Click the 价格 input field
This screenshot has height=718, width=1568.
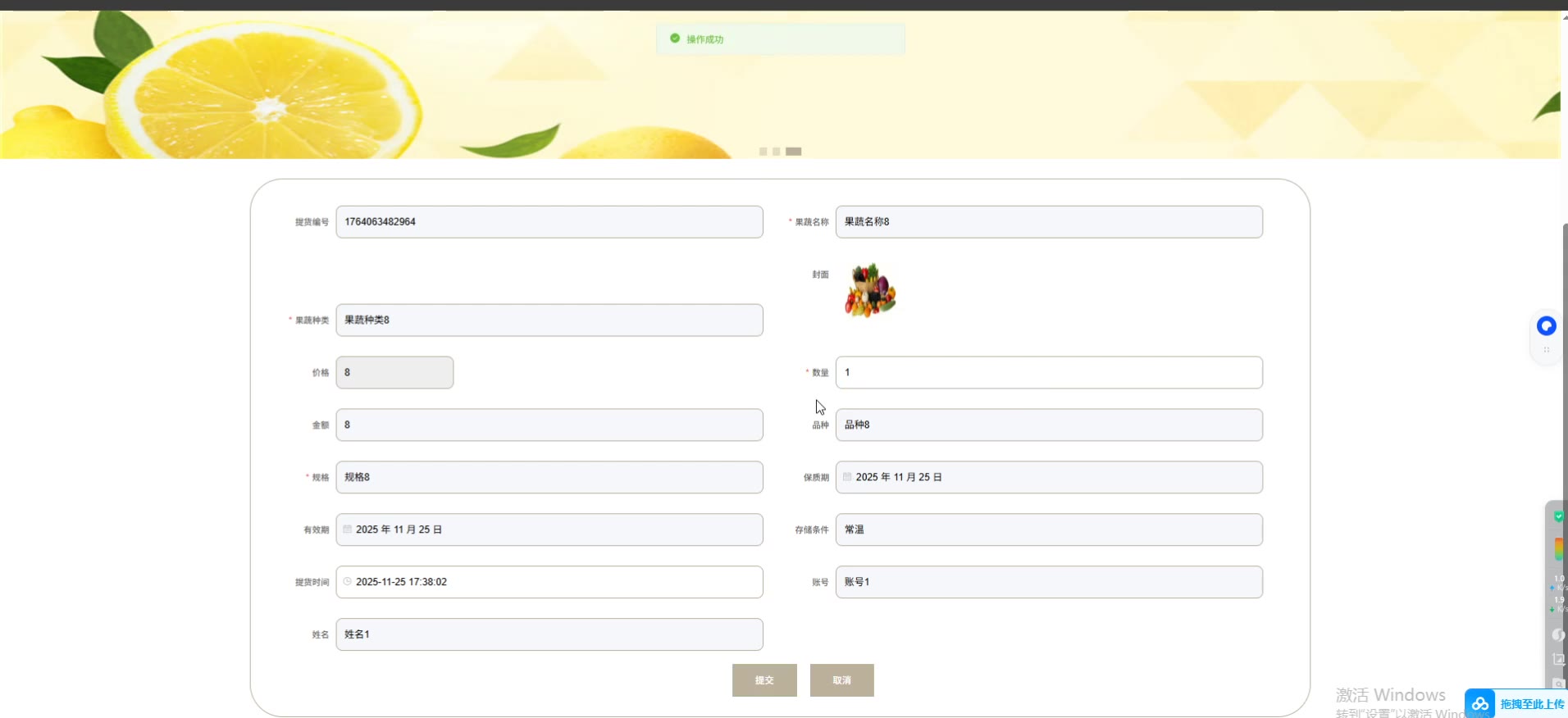click(x=394, y=373)
